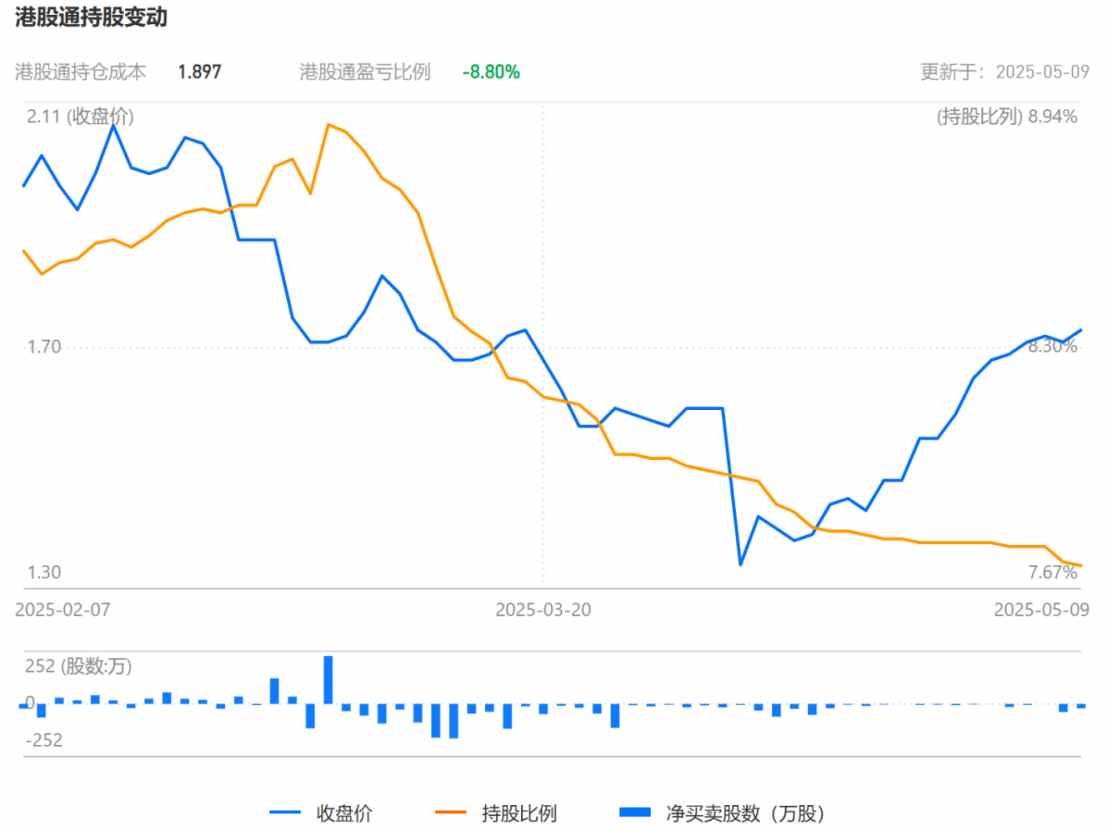Toggle the 持股比例 legend series
Screen dimensions: 1107x831
519,813
